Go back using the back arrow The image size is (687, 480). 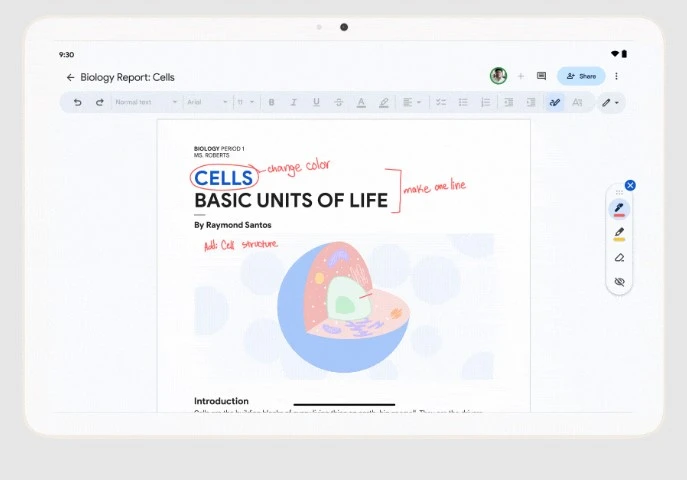coord(70,77)
